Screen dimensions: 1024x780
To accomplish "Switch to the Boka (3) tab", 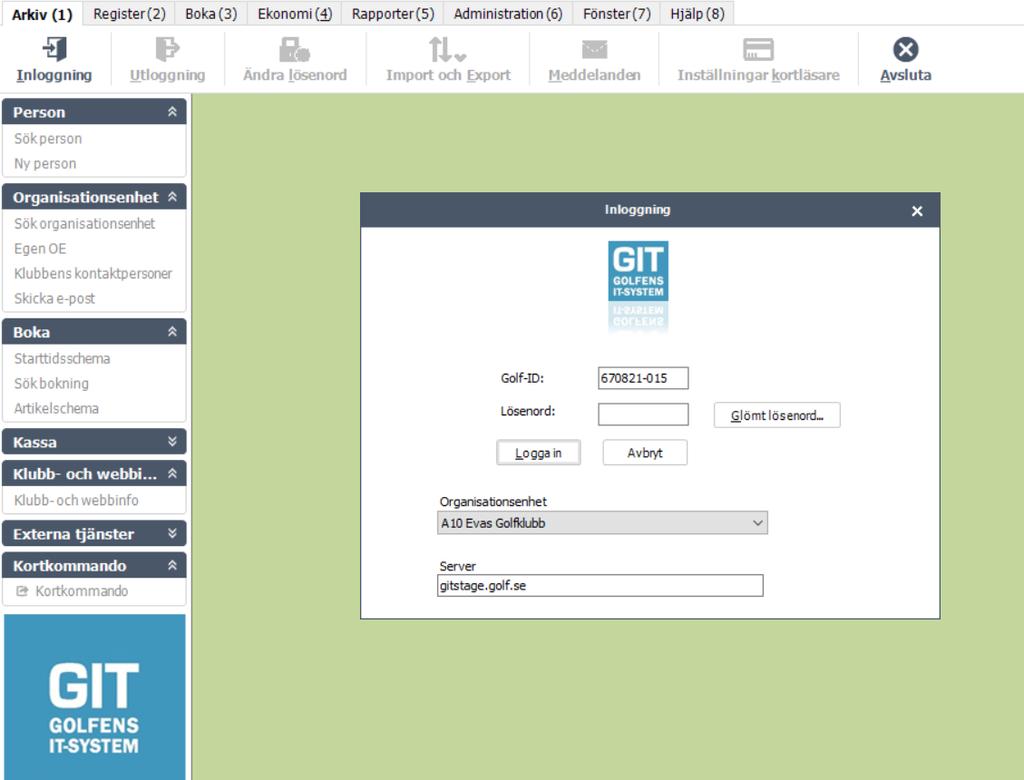I will (211, 14).
